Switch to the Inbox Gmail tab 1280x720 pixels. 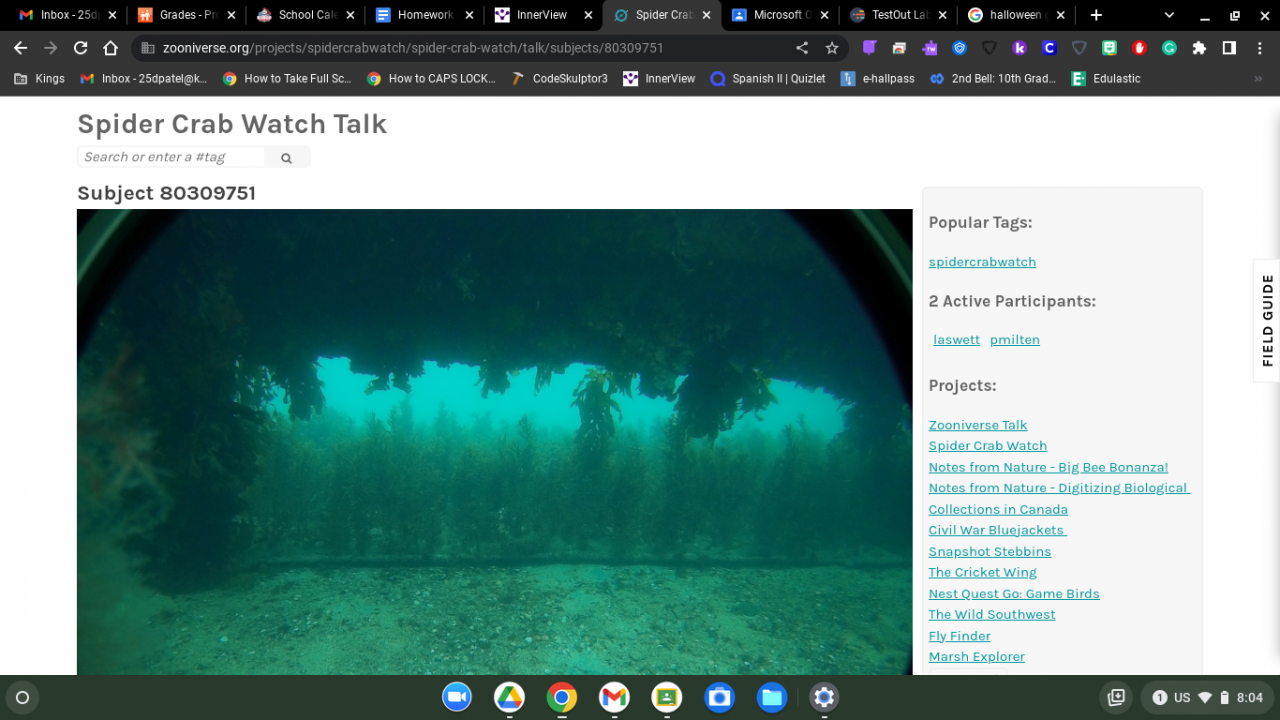(x=67, y=15)
